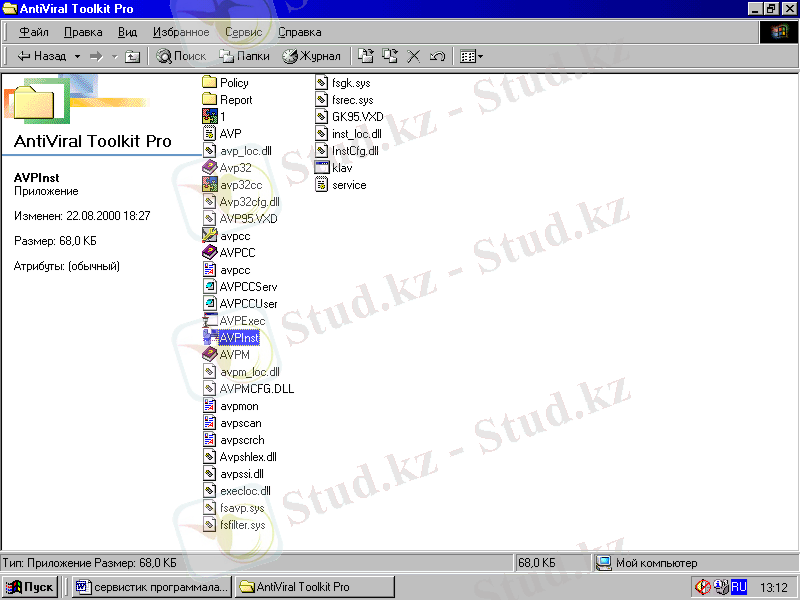Select GK95.VXD file

click(x=349, y=117)
